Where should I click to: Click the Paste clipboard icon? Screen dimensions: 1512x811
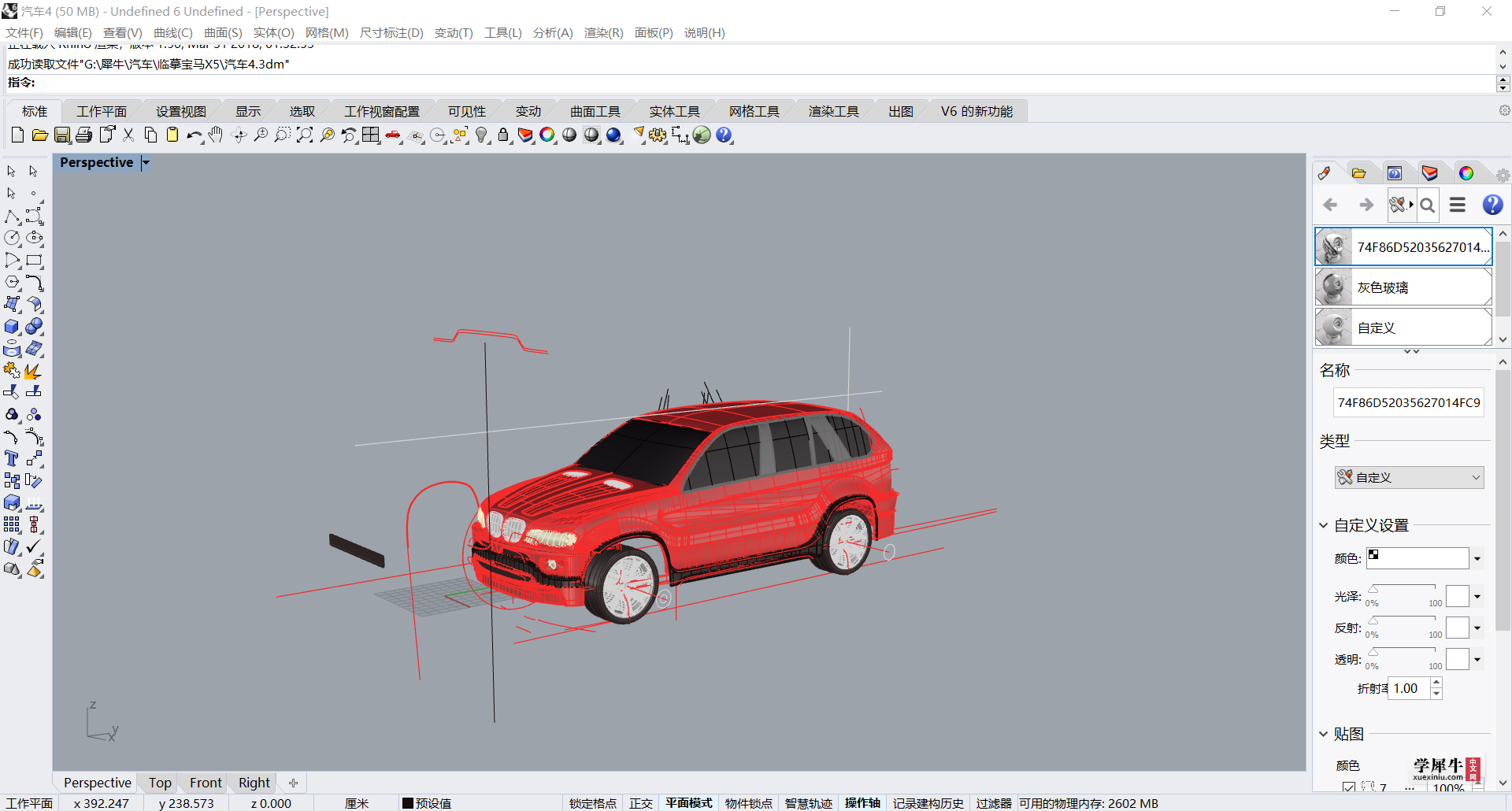(x=172, y=135)
